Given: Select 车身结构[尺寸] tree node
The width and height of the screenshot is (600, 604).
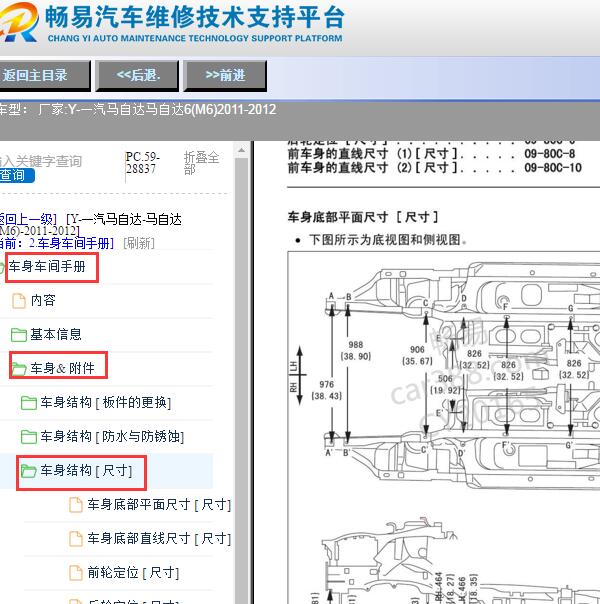Looking at the screenshot, I should (86, 470).
